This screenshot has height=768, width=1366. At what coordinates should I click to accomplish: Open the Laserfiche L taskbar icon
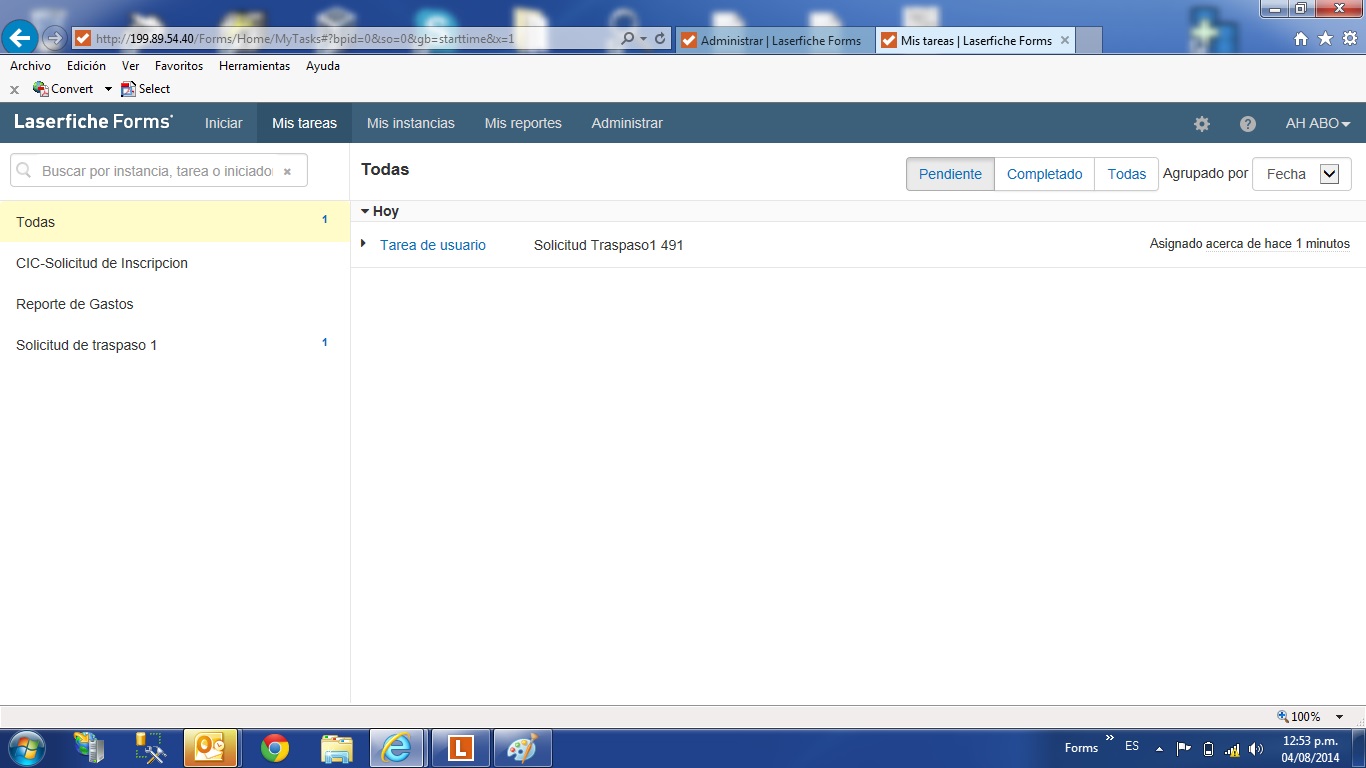coord(460,748)
